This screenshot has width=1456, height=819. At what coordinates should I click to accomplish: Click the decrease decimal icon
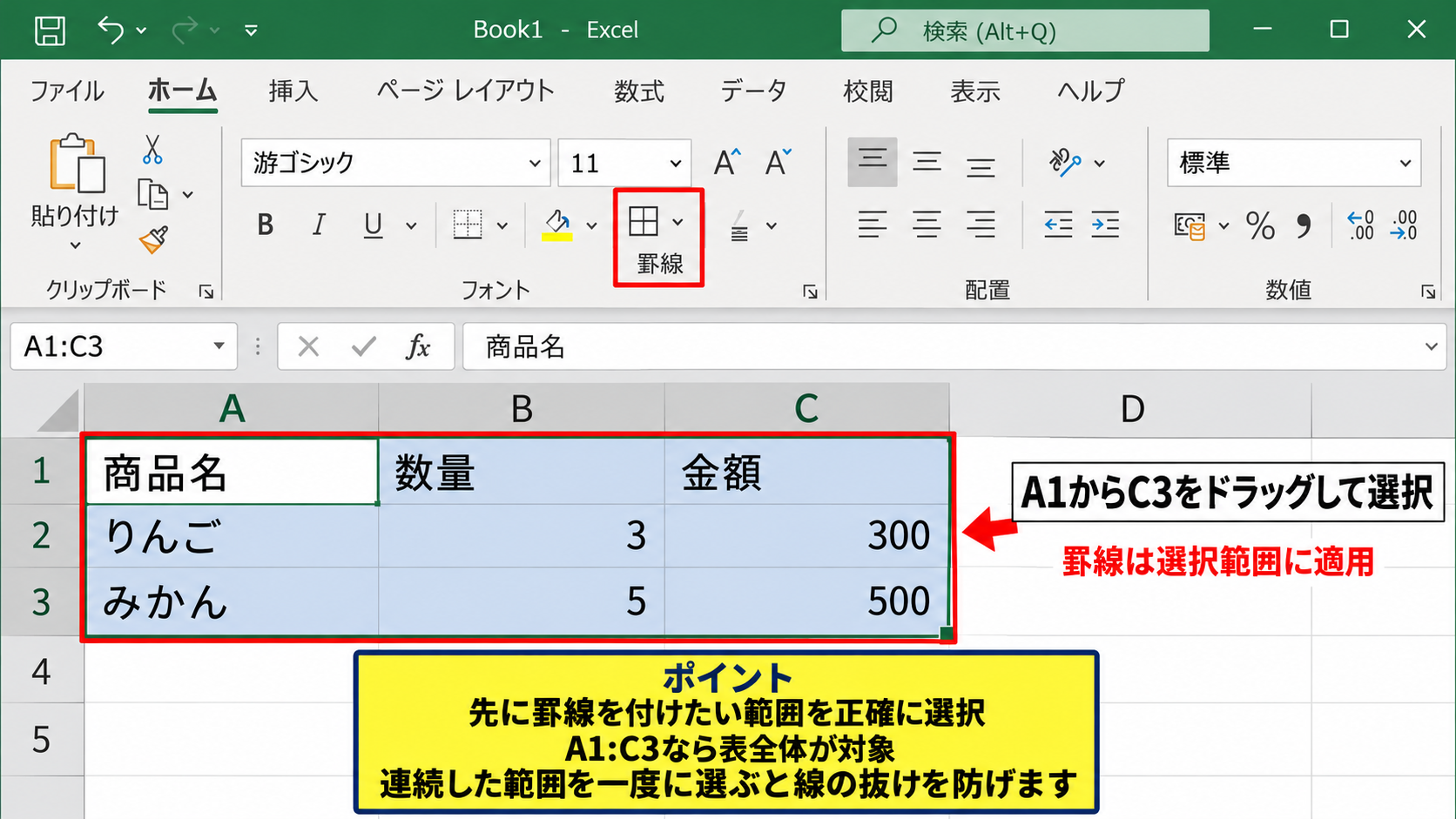pyautogui.click(x=1404, y=225)
